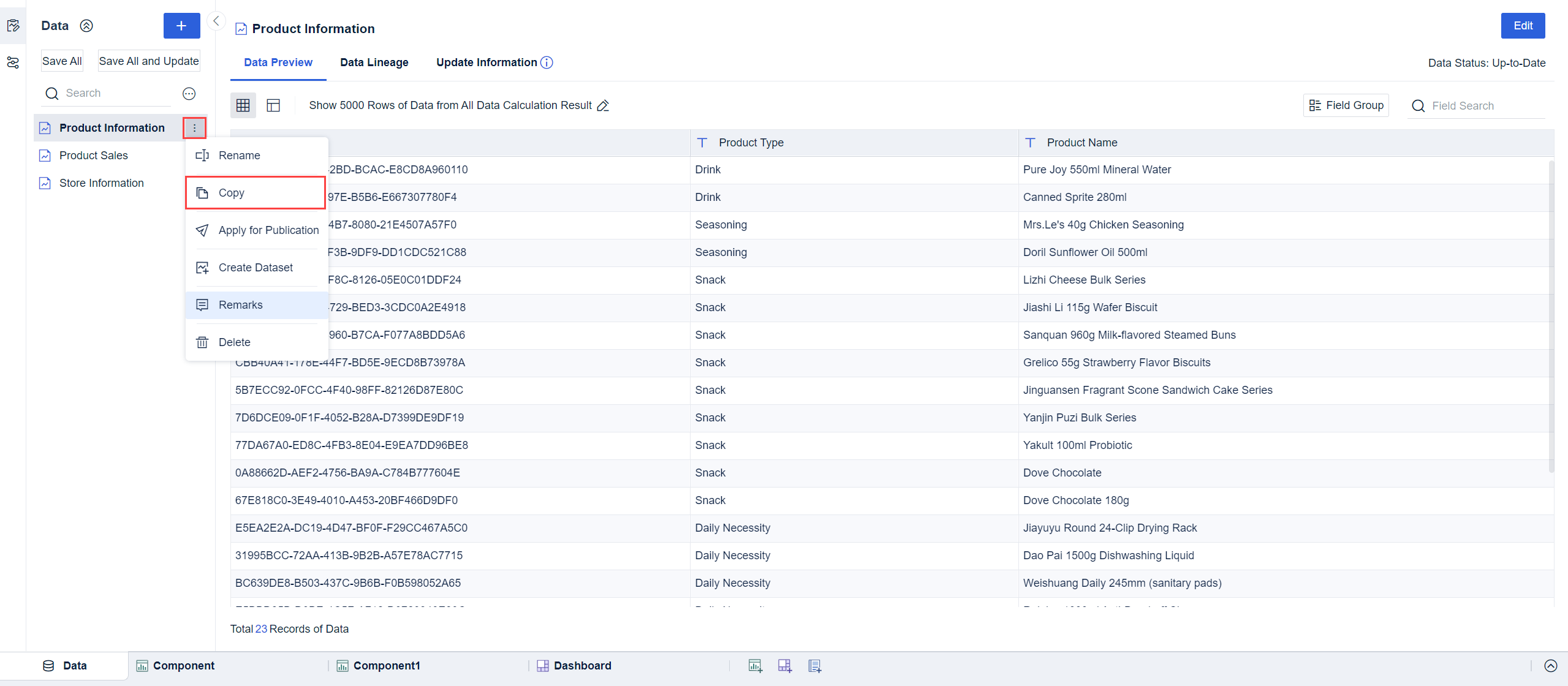Open the Field Group button
The height and width of the screenshot is (686, 1568).
(x=1346, y=105)
